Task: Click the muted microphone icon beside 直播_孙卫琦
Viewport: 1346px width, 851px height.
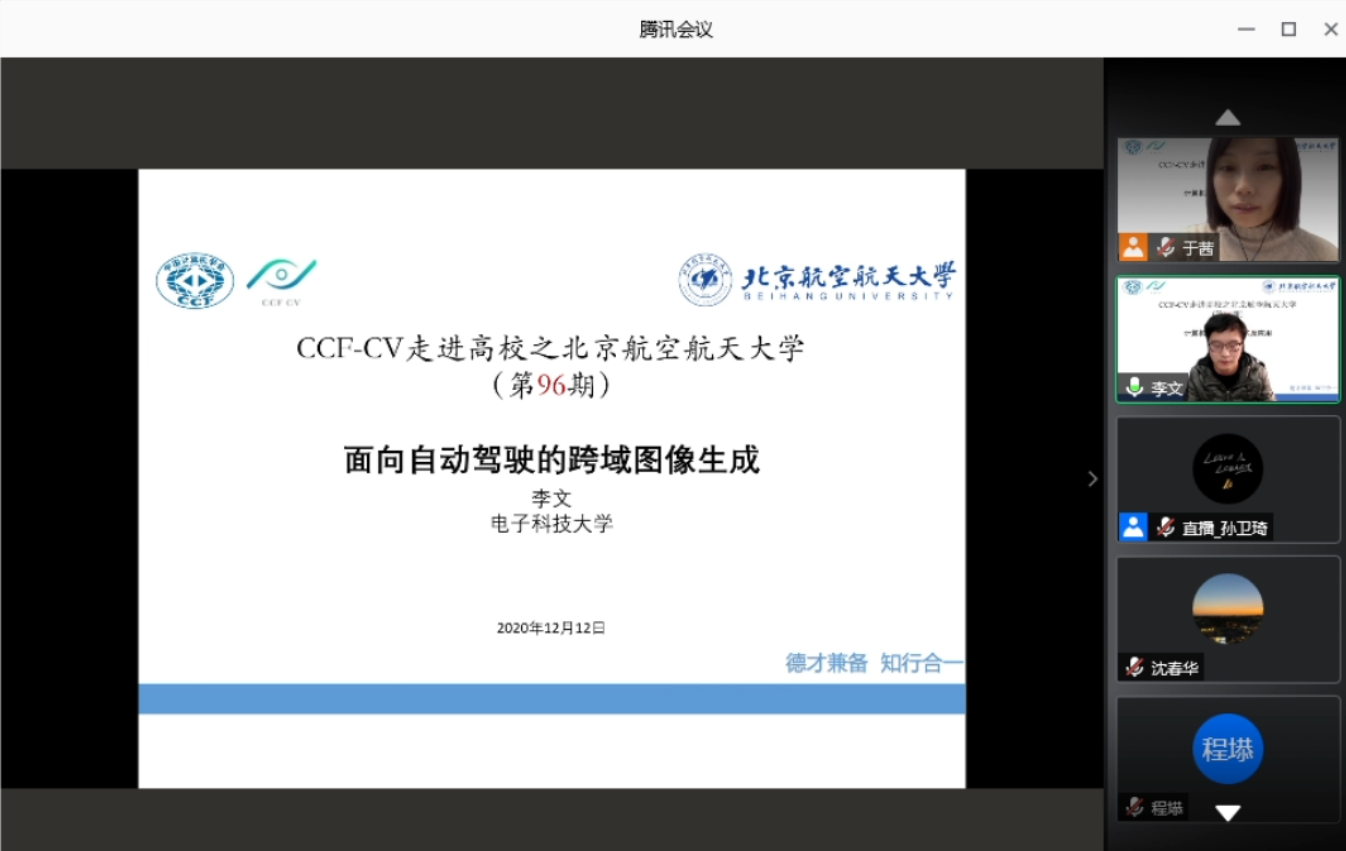Action: tap(1165, 527)
